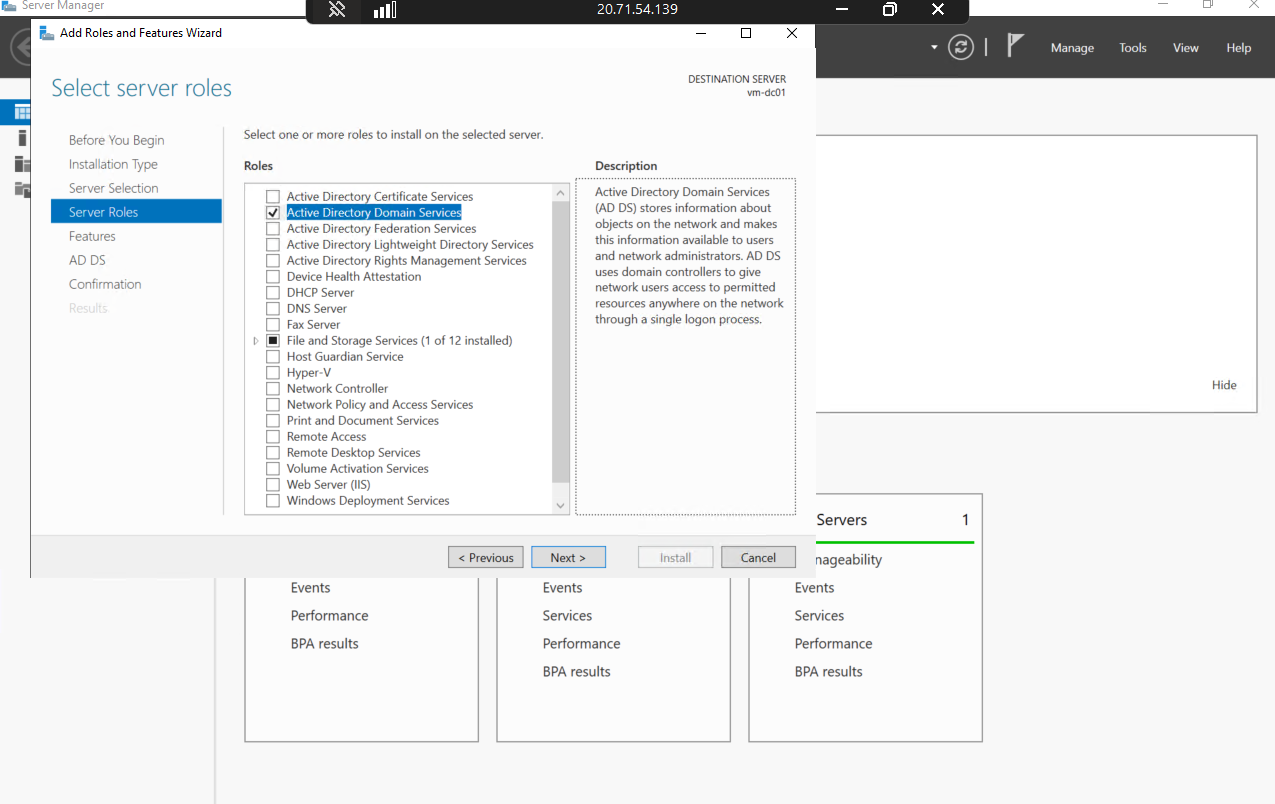Image resolution: width=1275 pixels, height=804 pixels.
Task: Tick the Web Server (IIS) checkbox
Action: click(273, 485)
